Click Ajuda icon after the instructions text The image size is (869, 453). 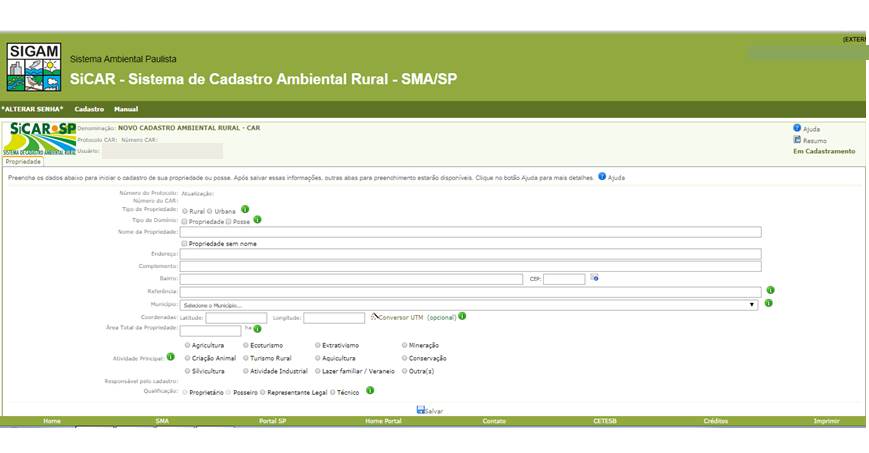pyautogui.click(x=602, y=177)
